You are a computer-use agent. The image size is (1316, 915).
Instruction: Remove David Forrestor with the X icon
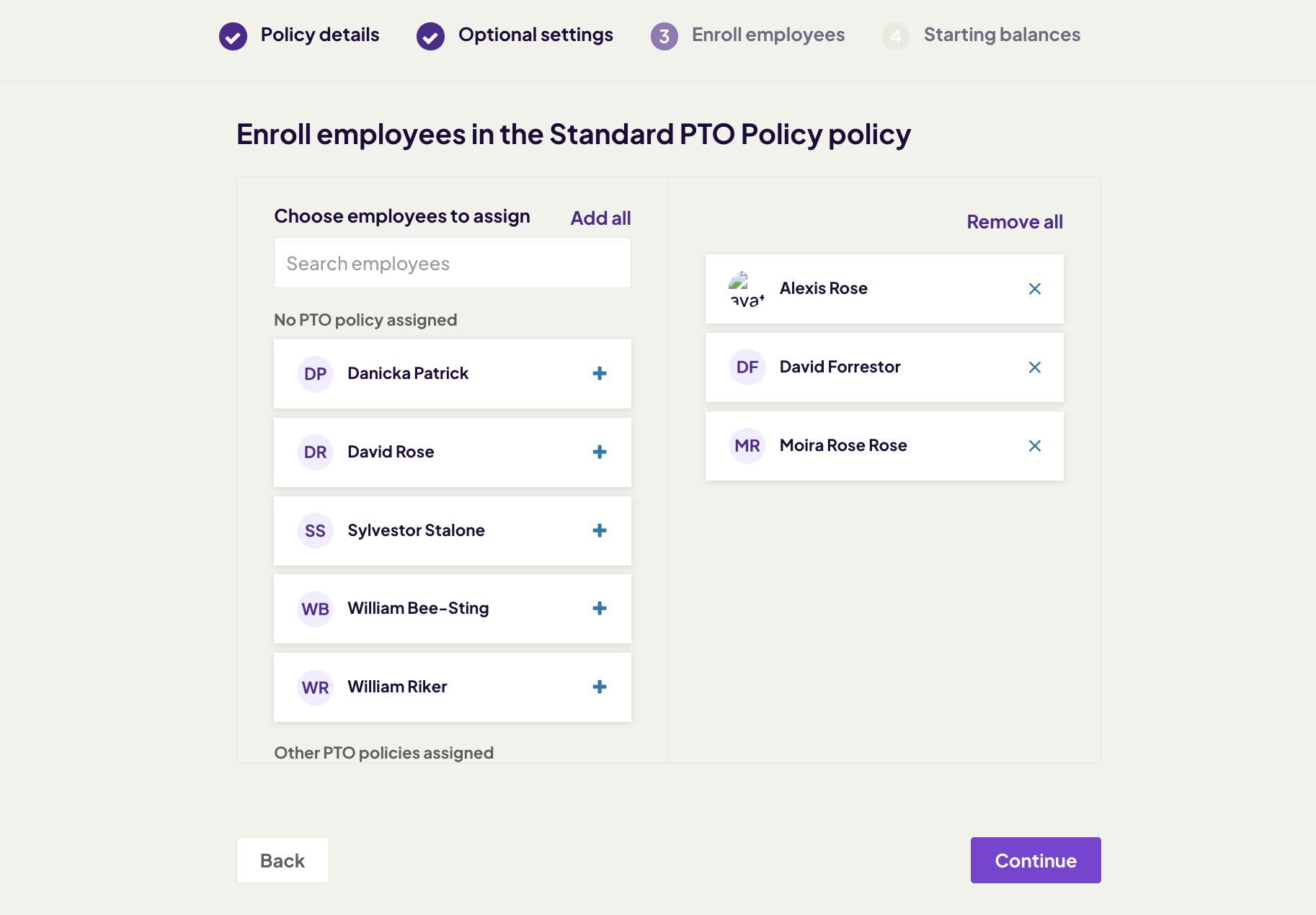1035,367
